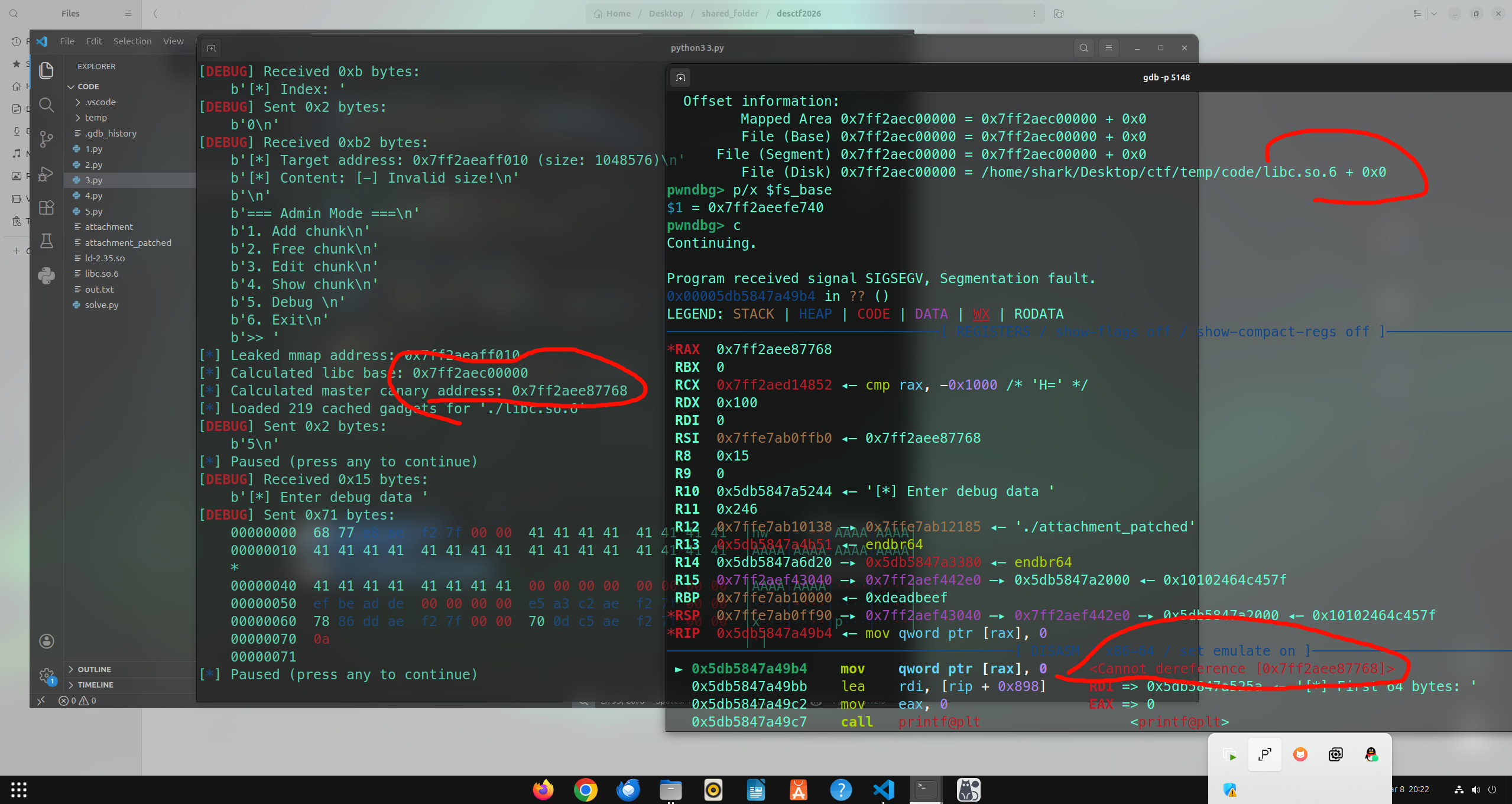The image size is (1512, 804).
Task: Open the Search view in VS Code
Action: click(46, 105)
